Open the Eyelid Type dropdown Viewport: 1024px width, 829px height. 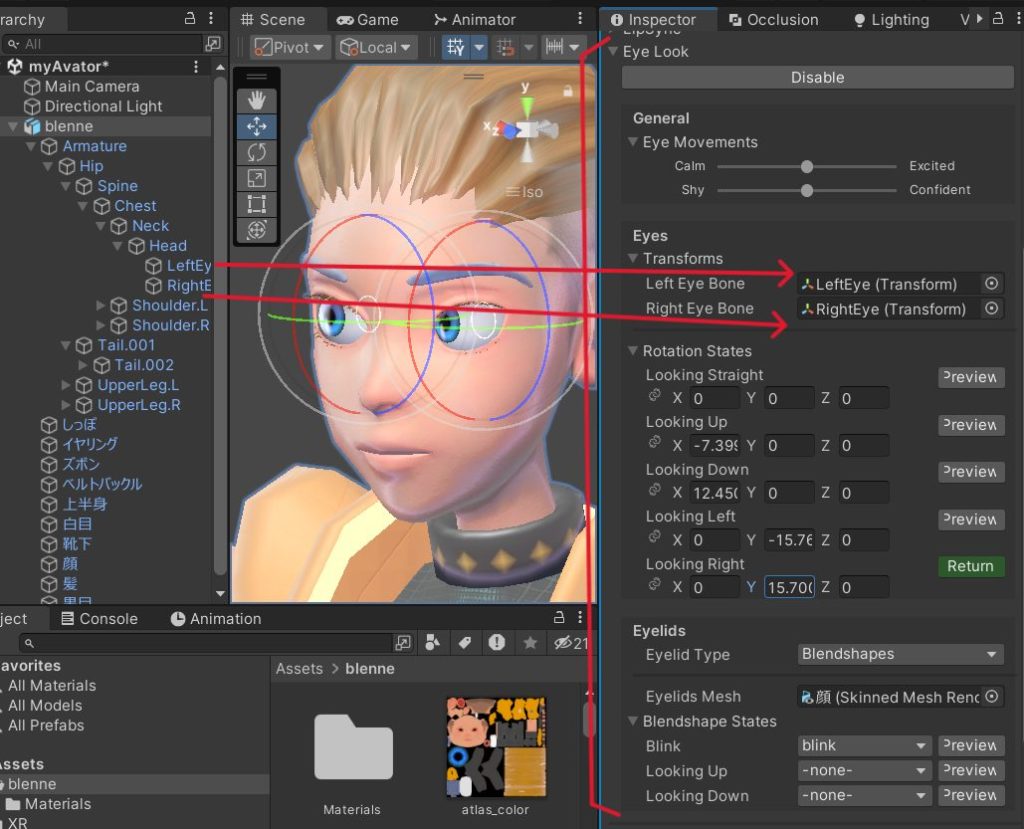tap(900, 654)
